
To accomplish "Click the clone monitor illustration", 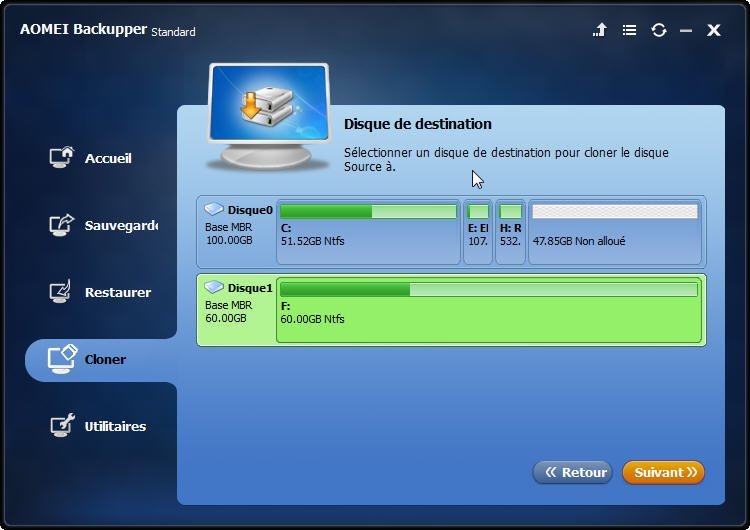I will [x=269, y=117].
